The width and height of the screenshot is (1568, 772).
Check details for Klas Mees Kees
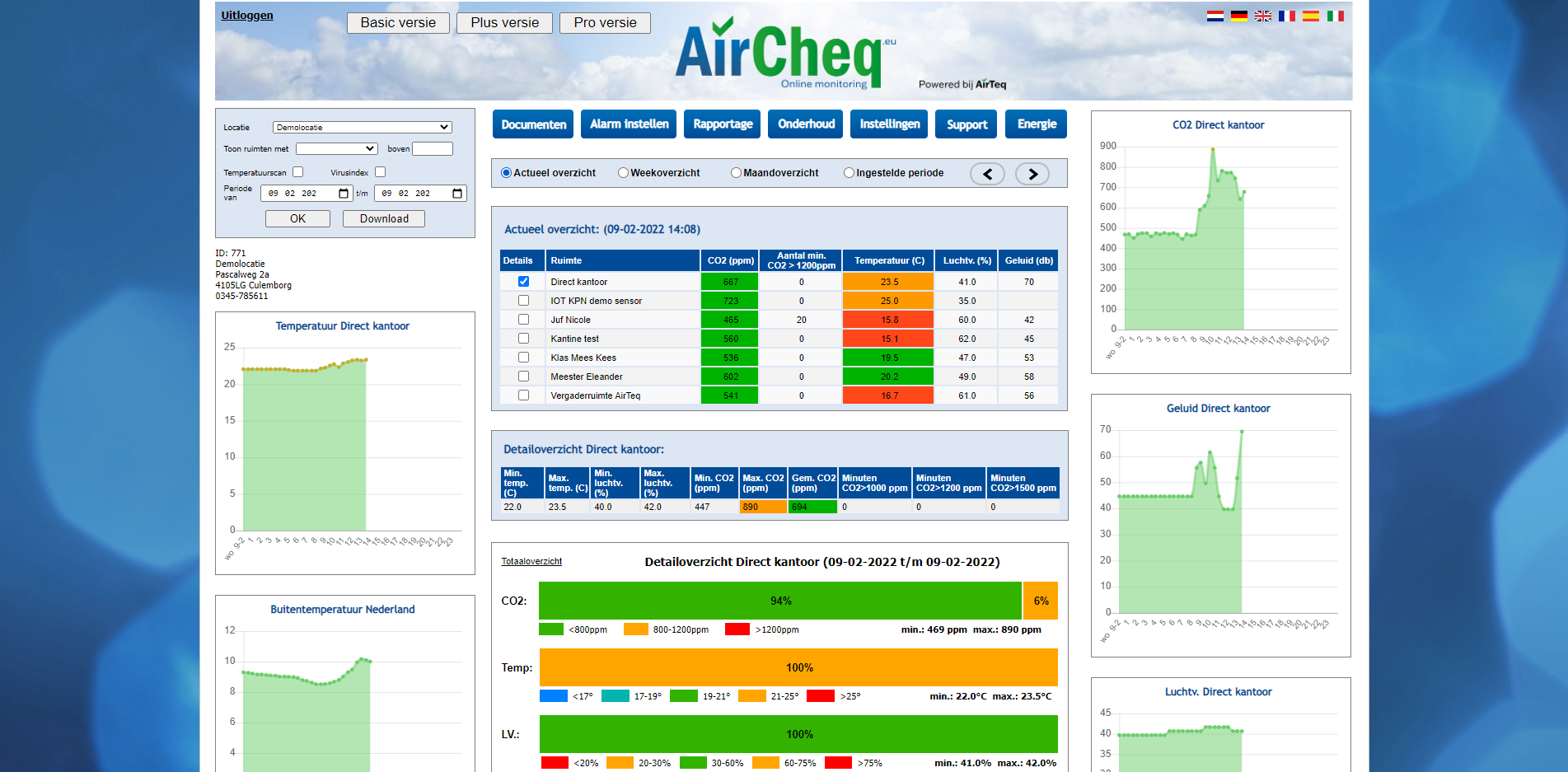pos(523,358)
